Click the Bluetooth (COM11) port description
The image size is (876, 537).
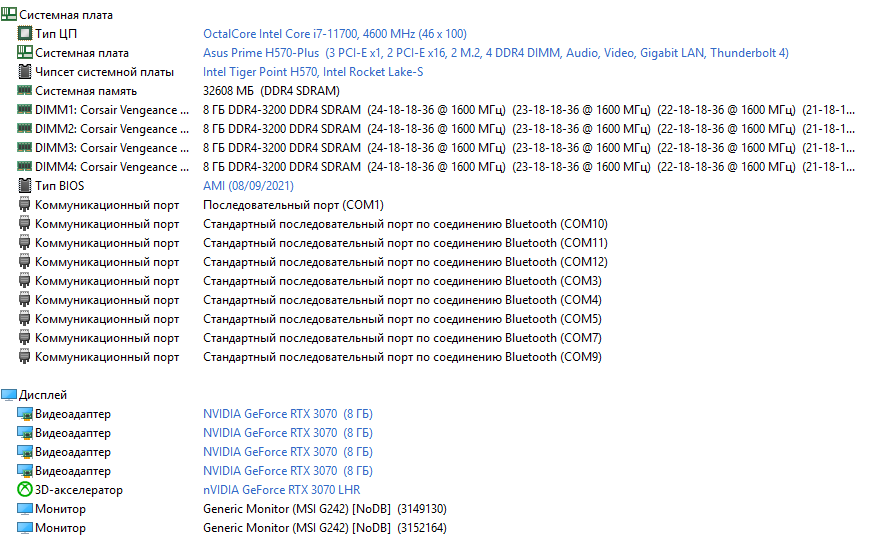coord(405,243)
